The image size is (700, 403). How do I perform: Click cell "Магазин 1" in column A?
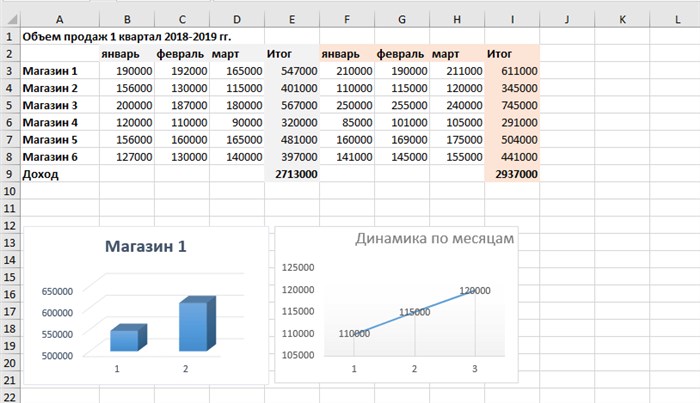click(x=60, y=71)
